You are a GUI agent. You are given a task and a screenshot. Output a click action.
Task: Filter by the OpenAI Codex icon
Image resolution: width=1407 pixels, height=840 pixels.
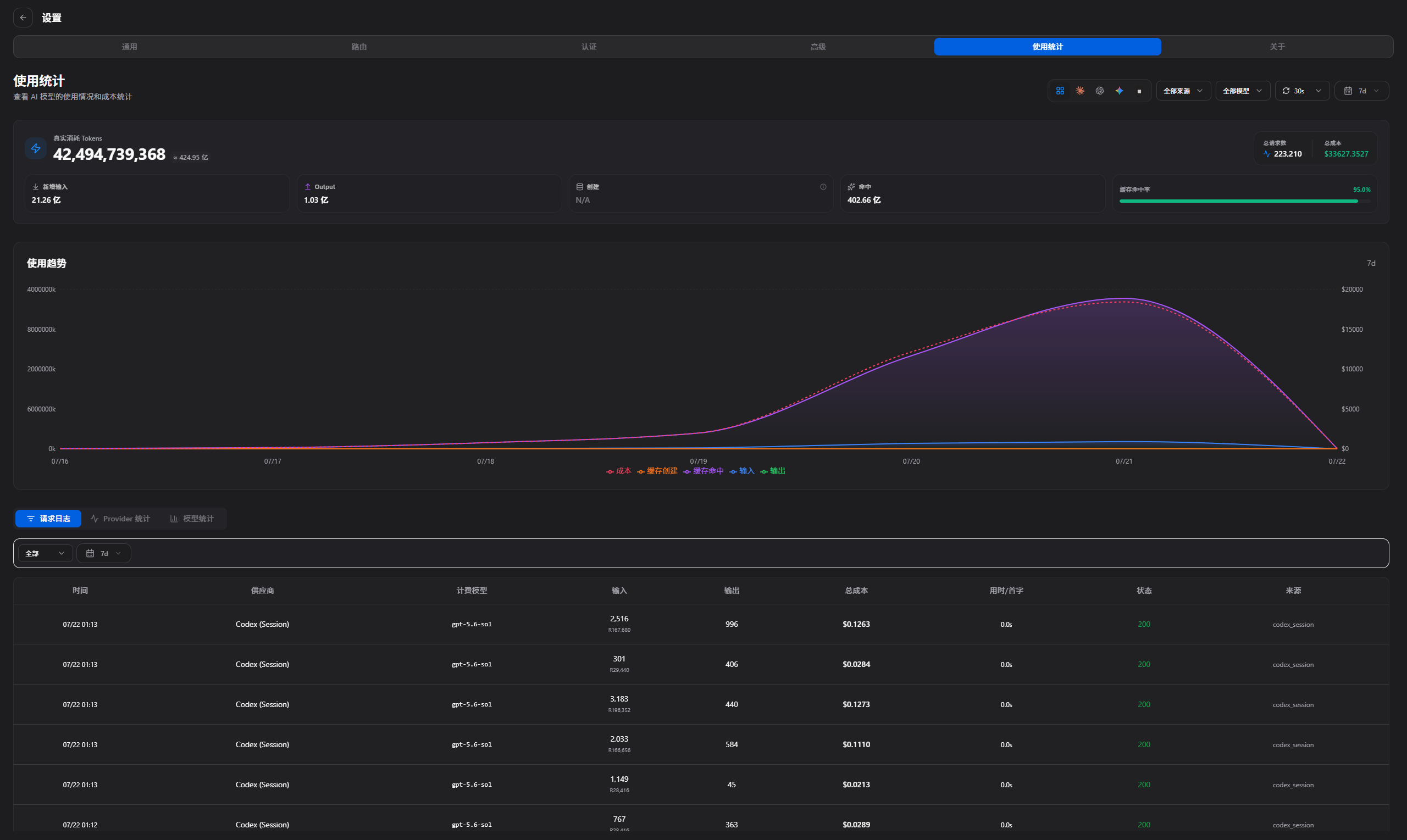1100,91
